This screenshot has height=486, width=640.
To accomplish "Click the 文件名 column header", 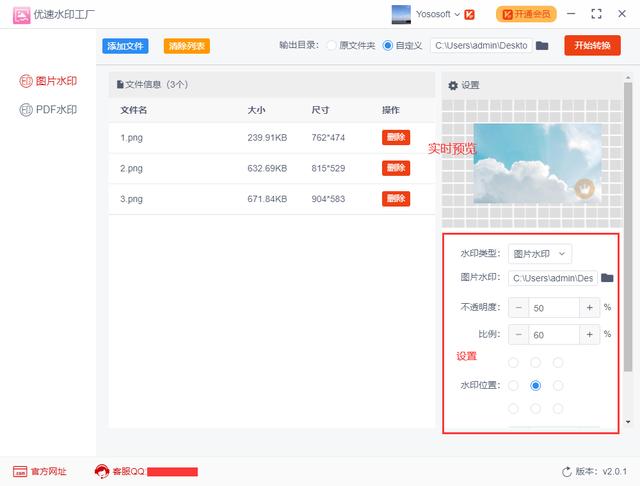I will tap(133, 110).
